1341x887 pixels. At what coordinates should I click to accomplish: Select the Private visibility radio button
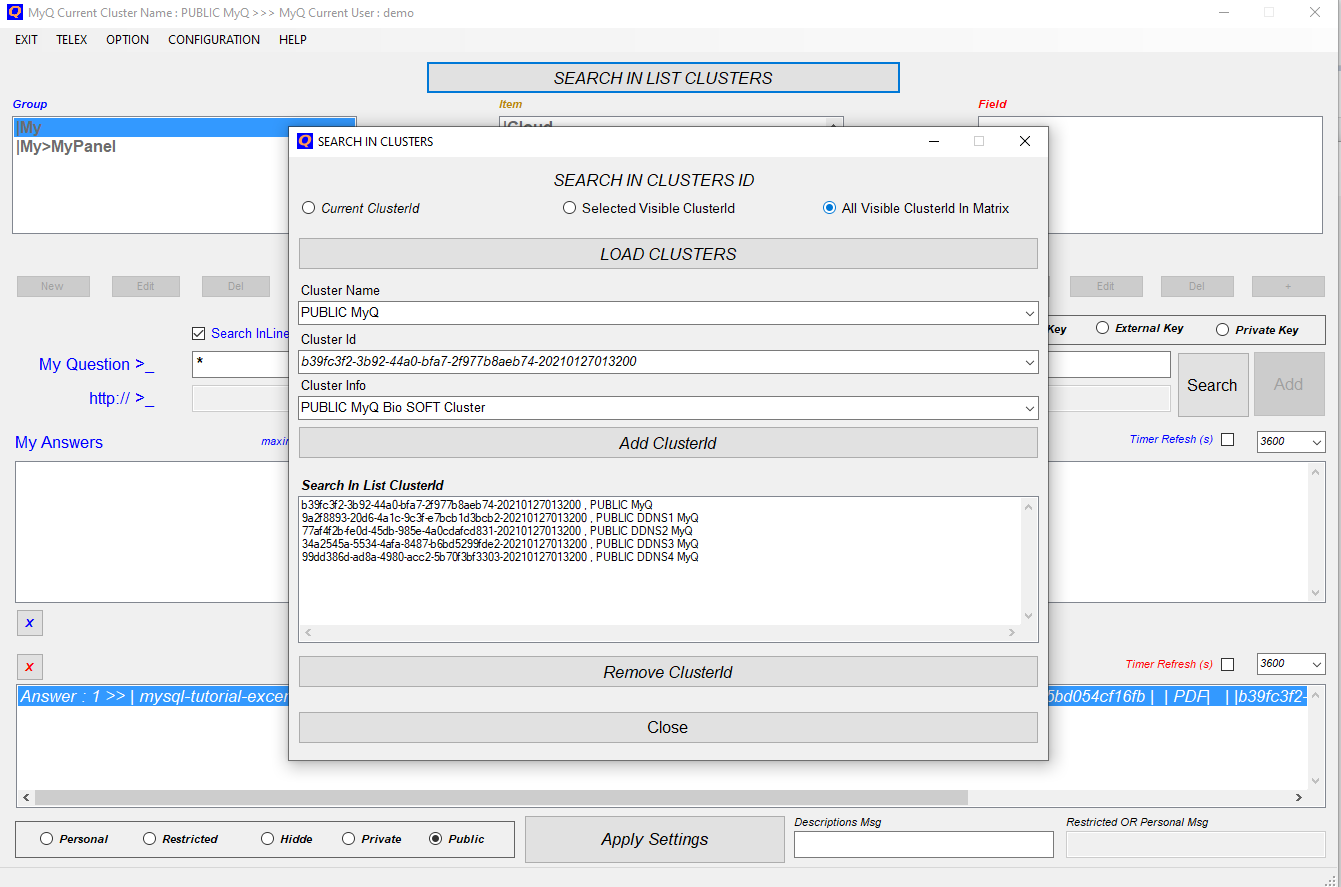tap(348, 839)
